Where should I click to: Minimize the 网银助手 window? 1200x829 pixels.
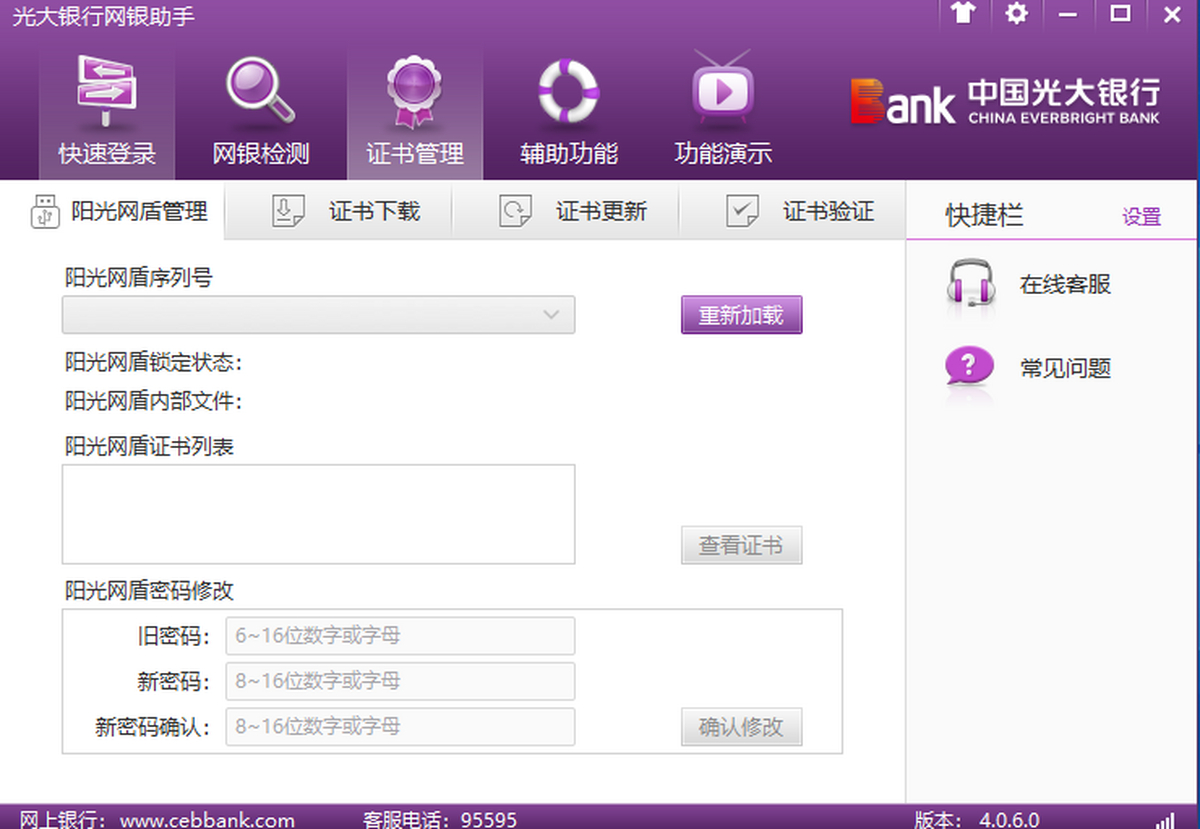pos(1069,14)
